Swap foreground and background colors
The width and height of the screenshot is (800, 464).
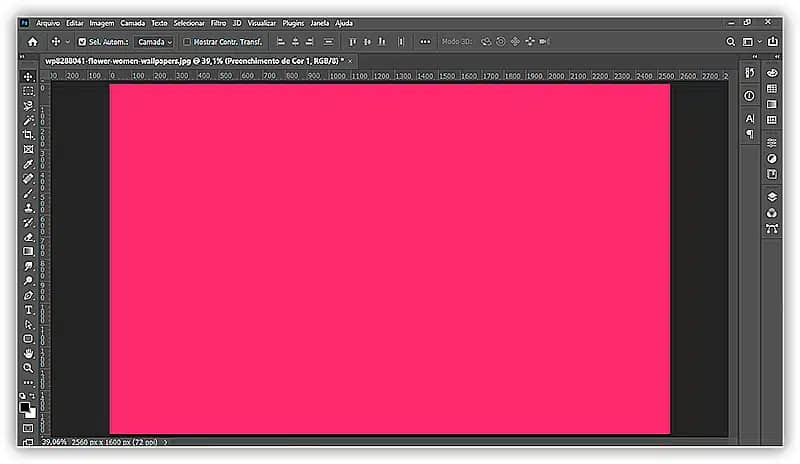click(x=32, y=396)
